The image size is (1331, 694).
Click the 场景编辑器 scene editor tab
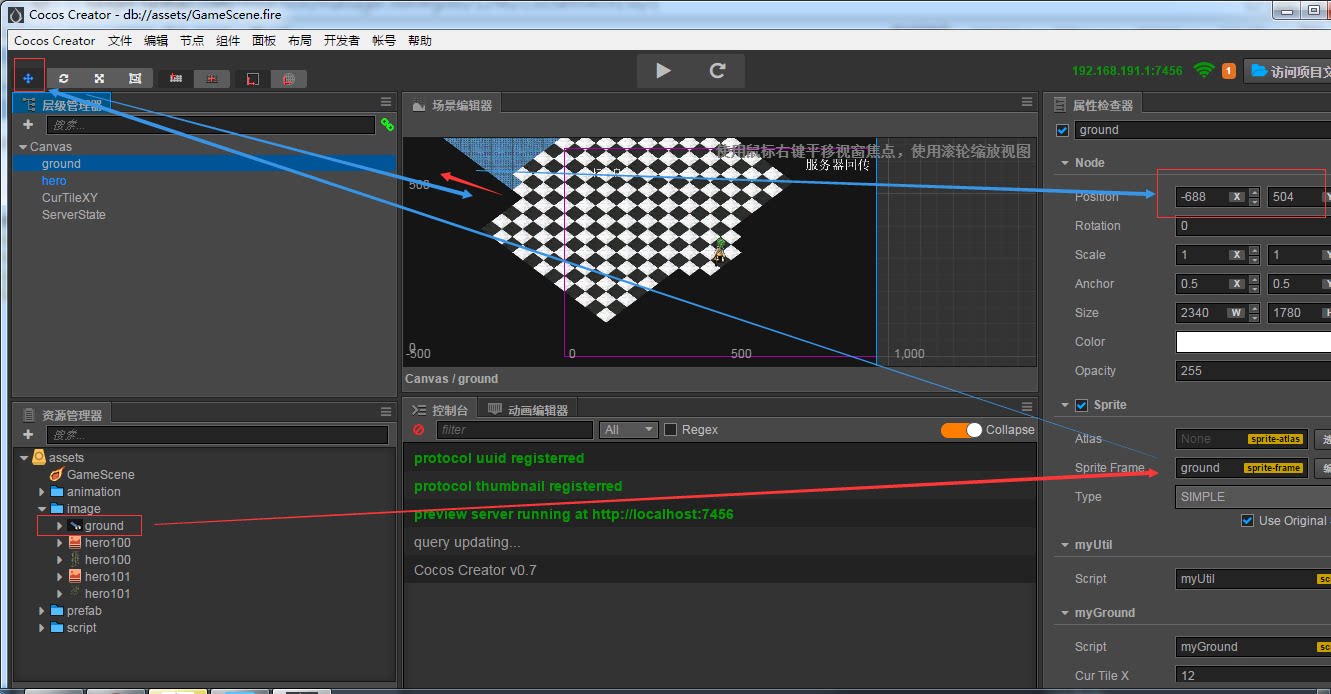(x=451, y=105)
